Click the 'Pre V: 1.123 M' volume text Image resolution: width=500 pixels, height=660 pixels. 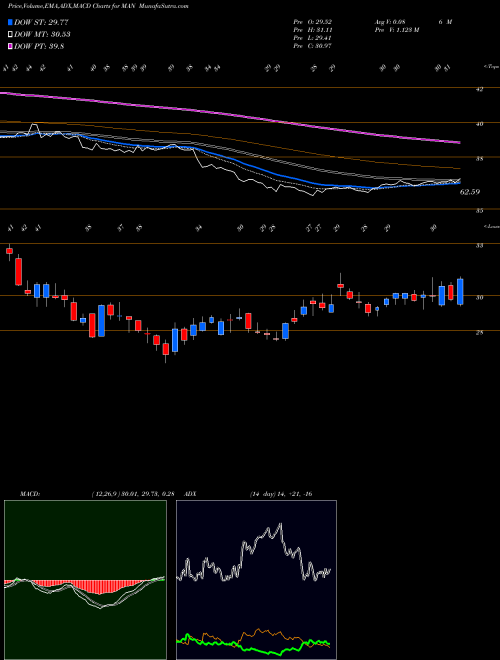[x=396, y=30]
